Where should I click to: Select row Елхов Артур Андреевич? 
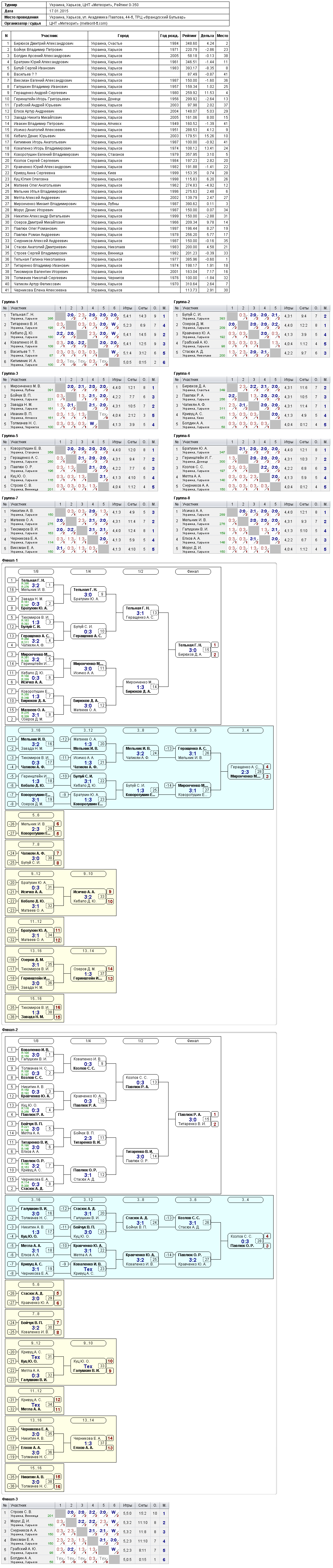(116, 111)
